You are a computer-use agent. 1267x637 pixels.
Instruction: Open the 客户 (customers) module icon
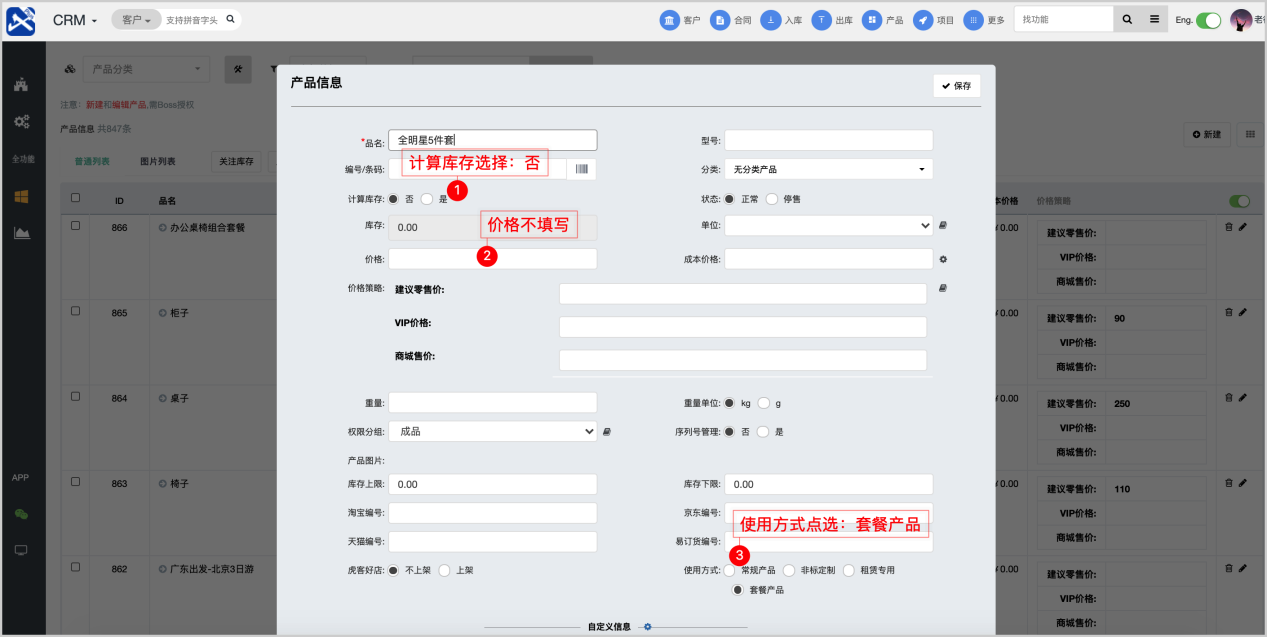(x=669, y=20)
